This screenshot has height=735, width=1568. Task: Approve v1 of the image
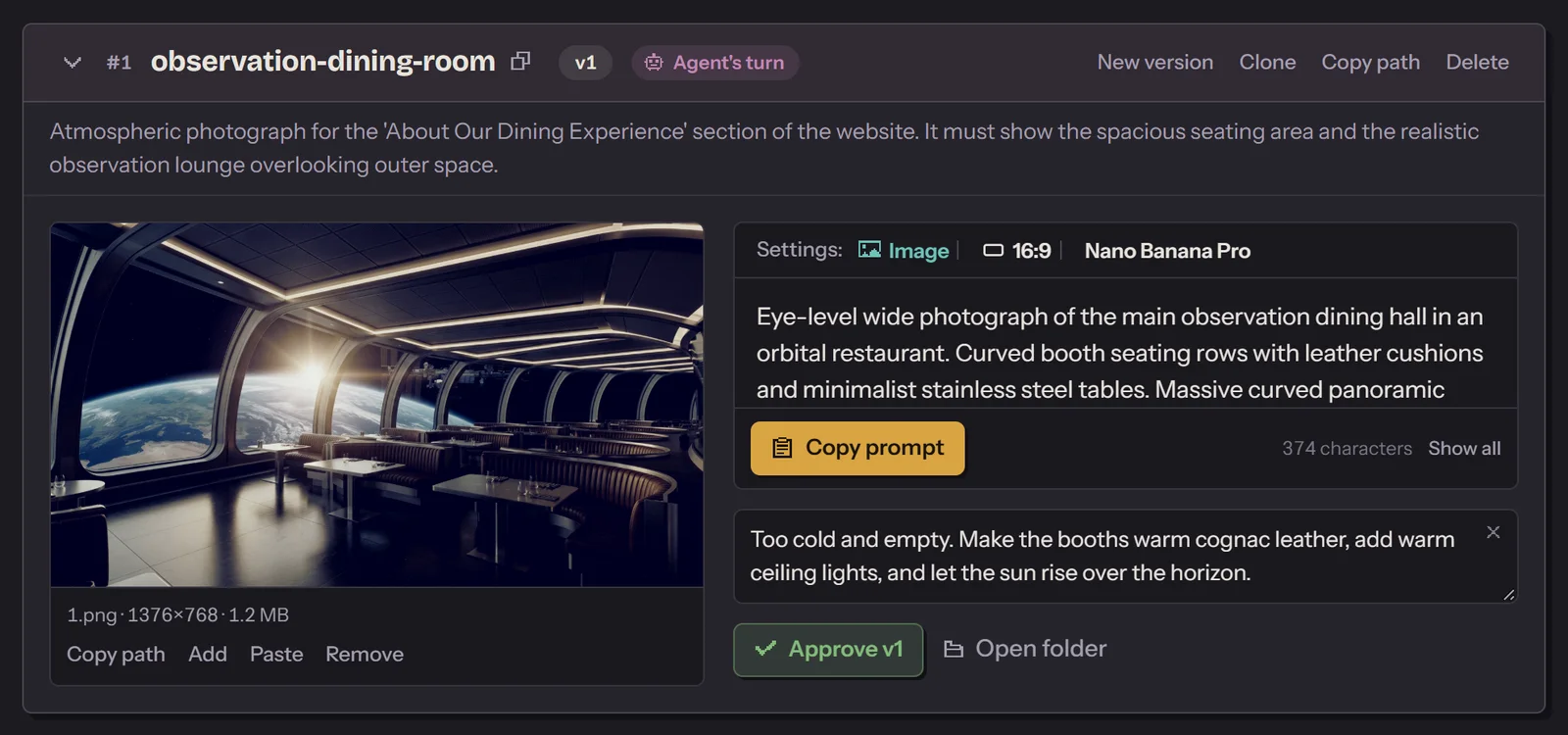(x=828, y=650)
